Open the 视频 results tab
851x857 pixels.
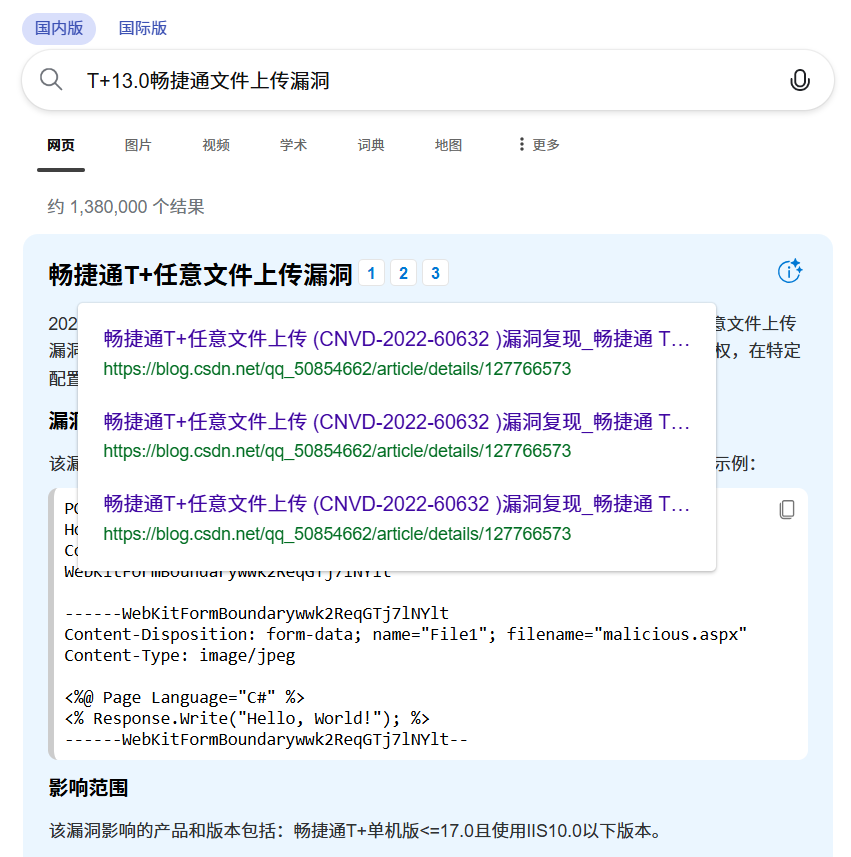pos(215,144)
